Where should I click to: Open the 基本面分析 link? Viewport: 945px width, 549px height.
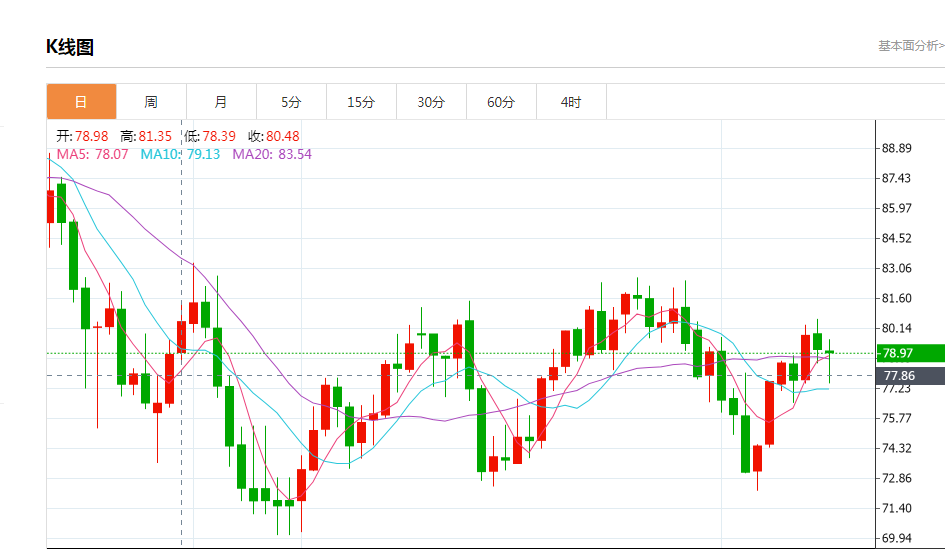pos(910,46)
